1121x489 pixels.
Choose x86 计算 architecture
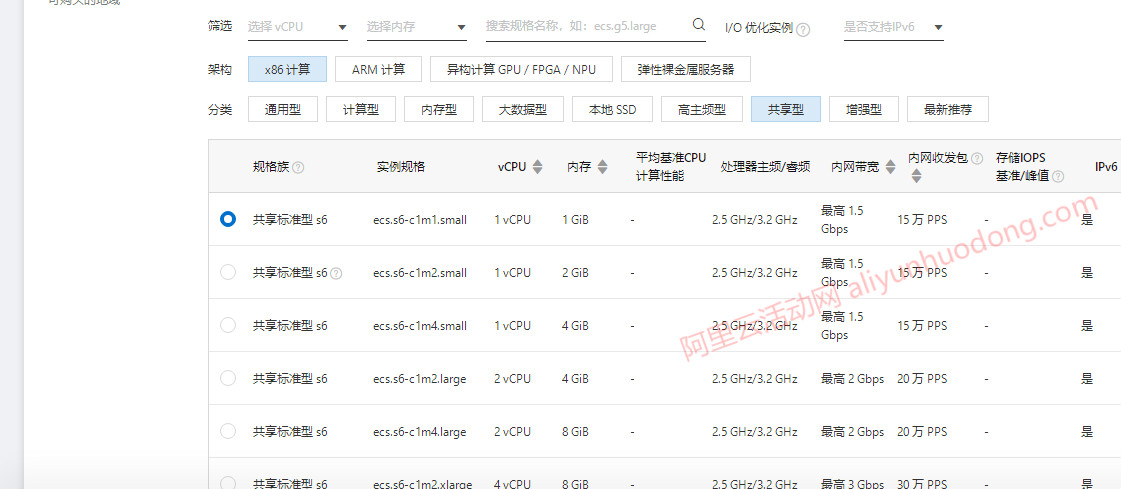(x=287, y=69)
